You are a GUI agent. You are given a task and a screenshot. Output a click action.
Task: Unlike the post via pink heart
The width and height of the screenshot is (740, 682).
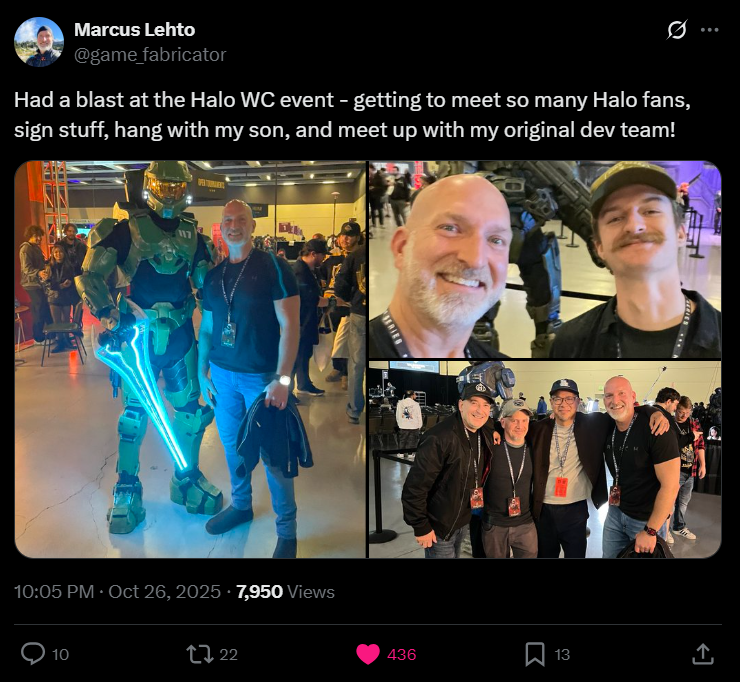click(x=368, y=654)
